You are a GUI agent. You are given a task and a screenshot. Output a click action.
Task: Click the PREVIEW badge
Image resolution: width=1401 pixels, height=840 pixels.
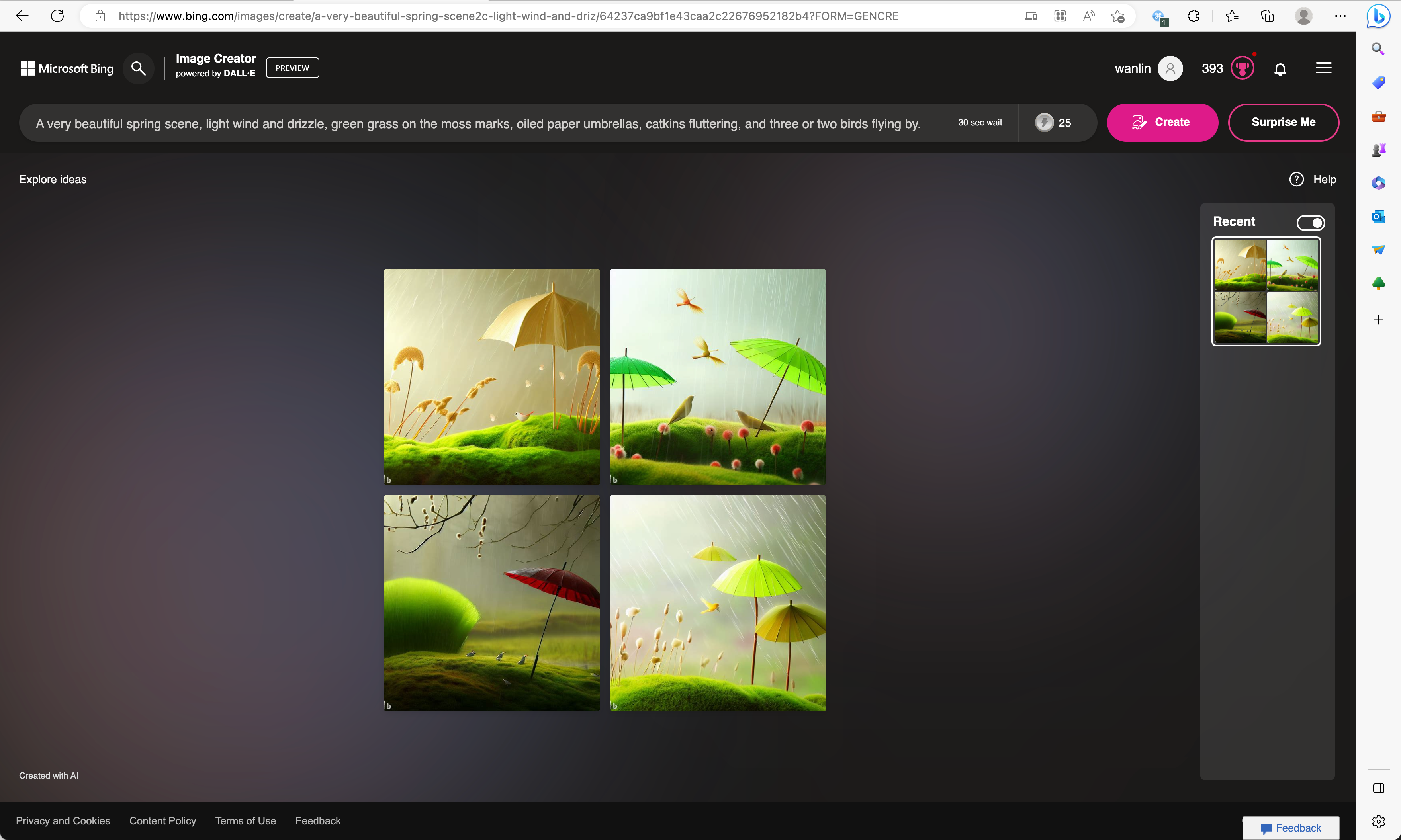(x=292, y=68)
